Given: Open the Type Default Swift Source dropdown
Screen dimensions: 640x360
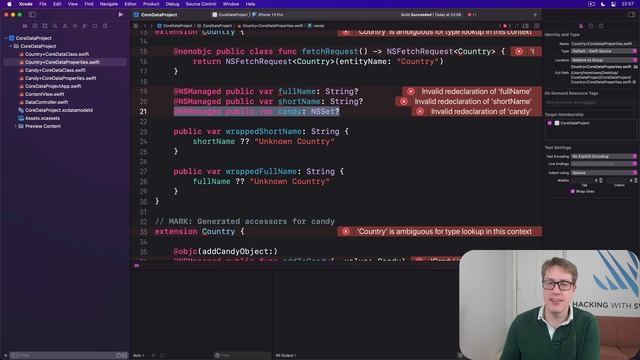Looking at the screenshot, I should click(x=604, y=51).
